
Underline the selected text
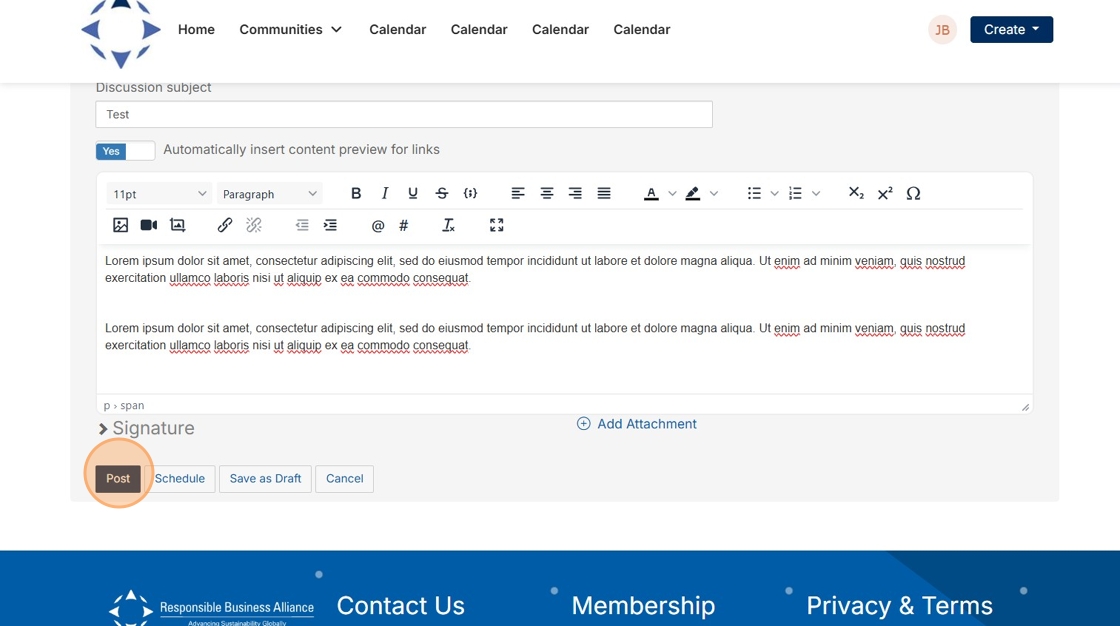click(413, 194)
